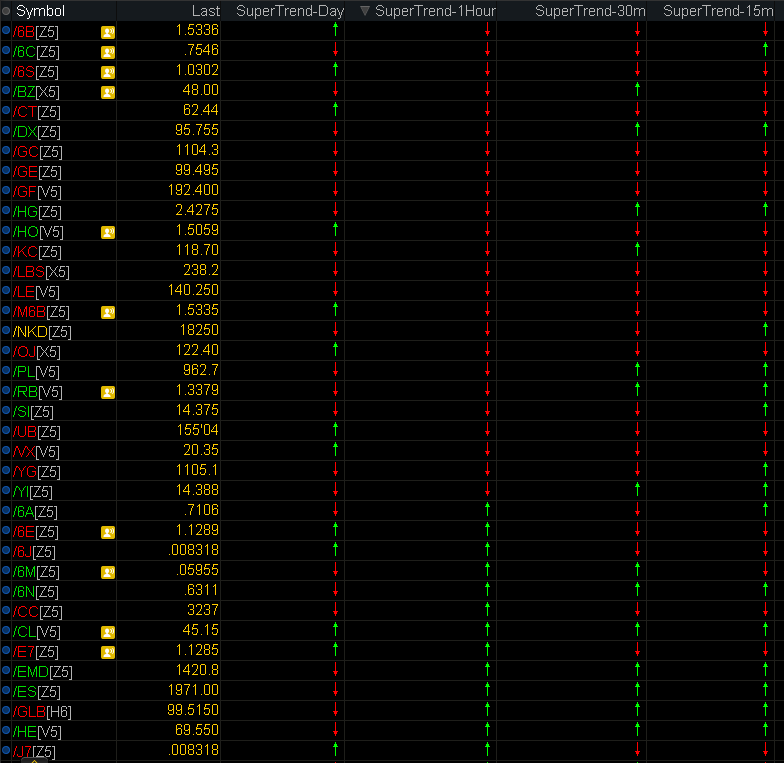
Task: Open the yellow note icon for /E7[Z5]
Action: (108, 652)
